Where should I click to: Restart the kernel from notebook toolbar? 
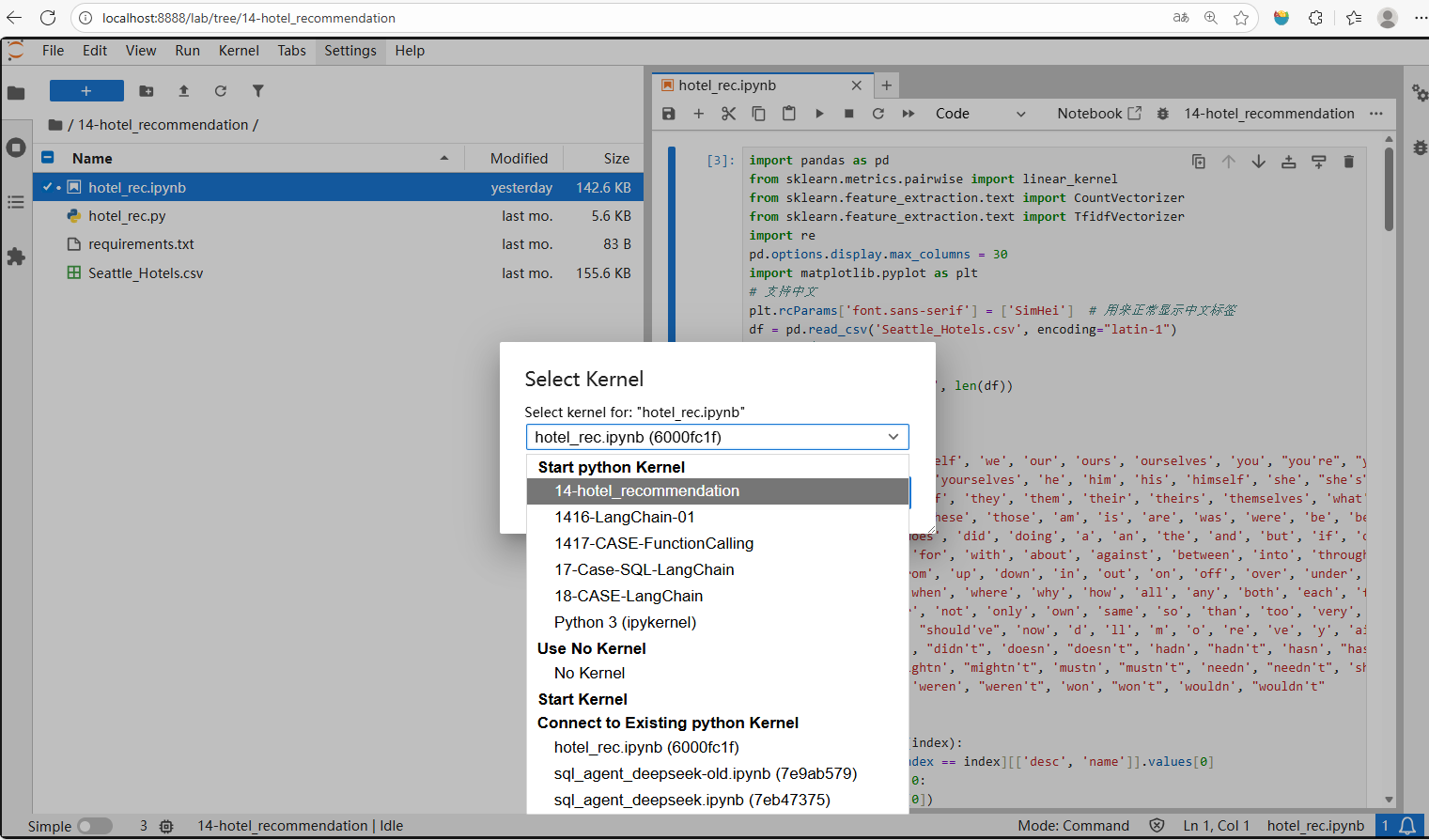(878, 114)
